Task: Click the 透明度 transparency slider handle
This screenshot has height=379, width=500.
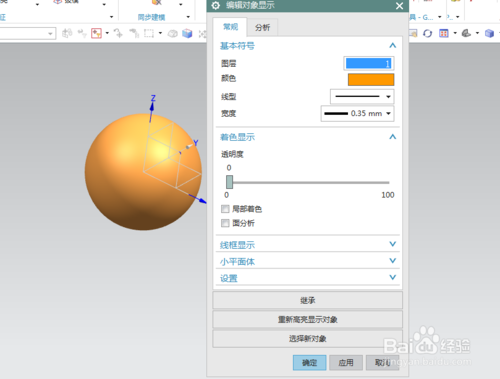Action: coord(229,182)
